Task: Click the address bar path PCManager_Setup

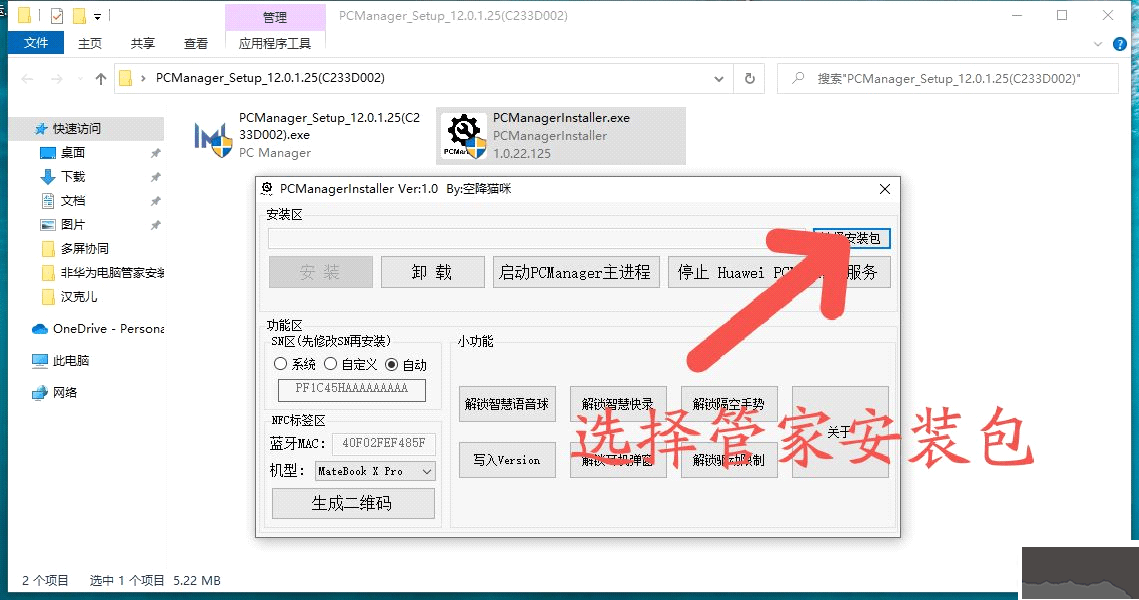Action: pyautogui.click(x=270, y=78)
